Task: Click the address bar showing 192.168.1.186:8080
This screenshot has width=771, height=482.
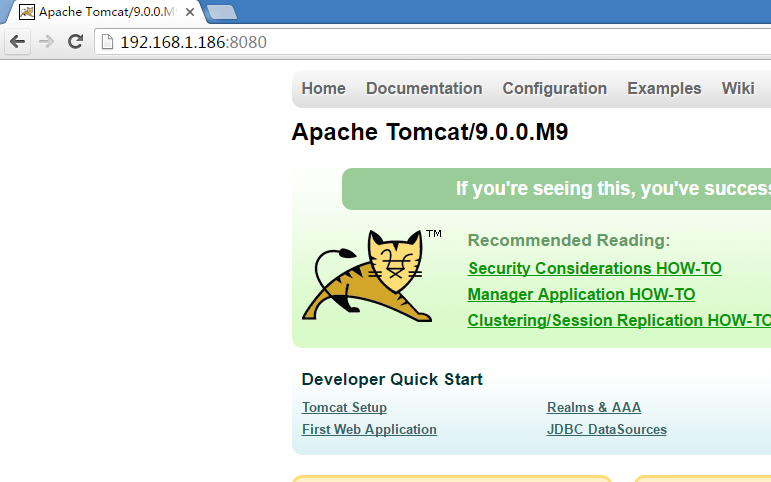Action: [433, 42]
